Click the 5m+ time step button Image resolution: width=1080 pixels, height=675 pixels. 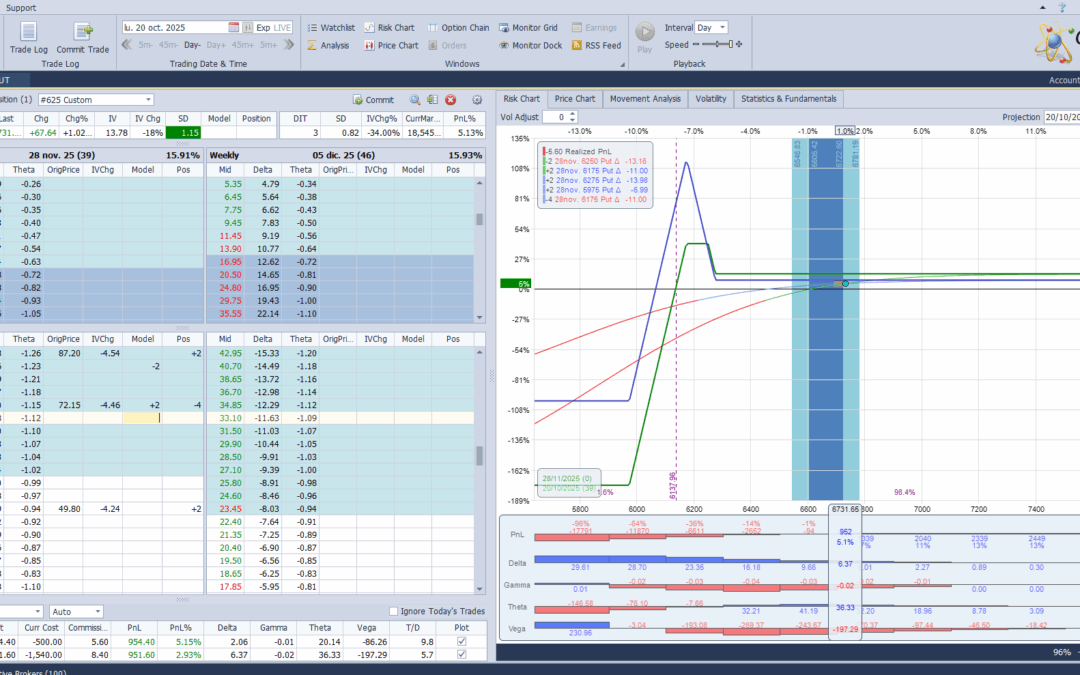click(x=268, y=45)
